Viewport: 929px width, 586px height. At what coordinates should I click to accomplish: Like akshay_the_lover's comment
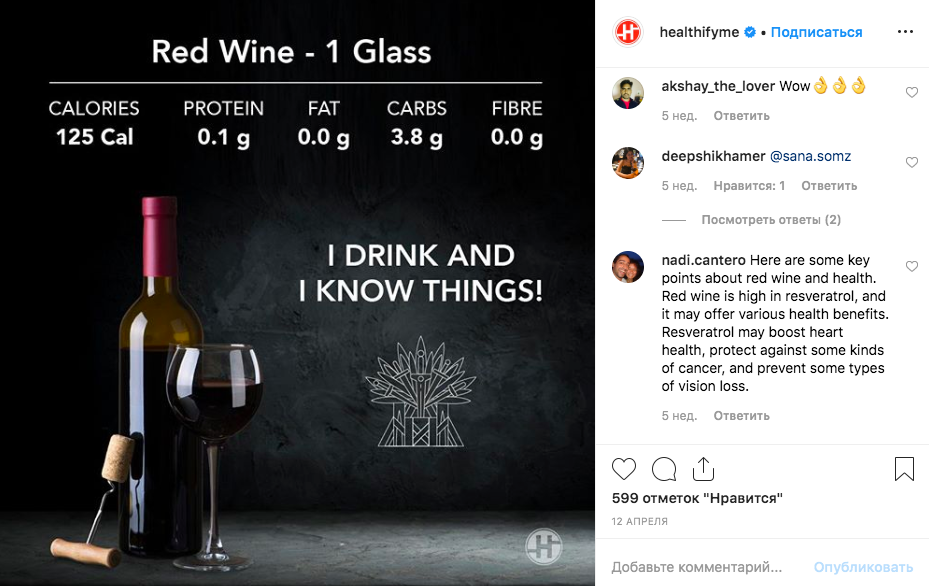point(911,93)
